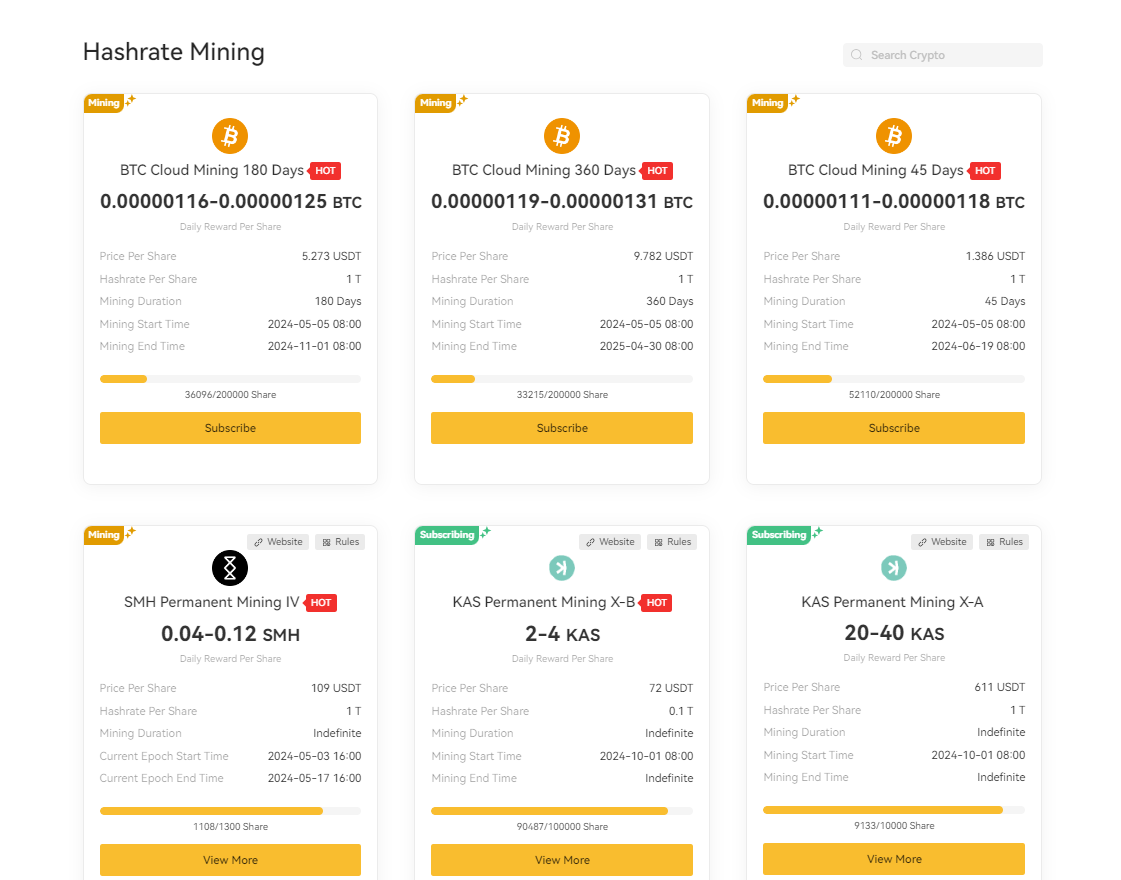Click the SMH coin logo icon
This screenshot has width=1121, height=880.
pos(229,568)
